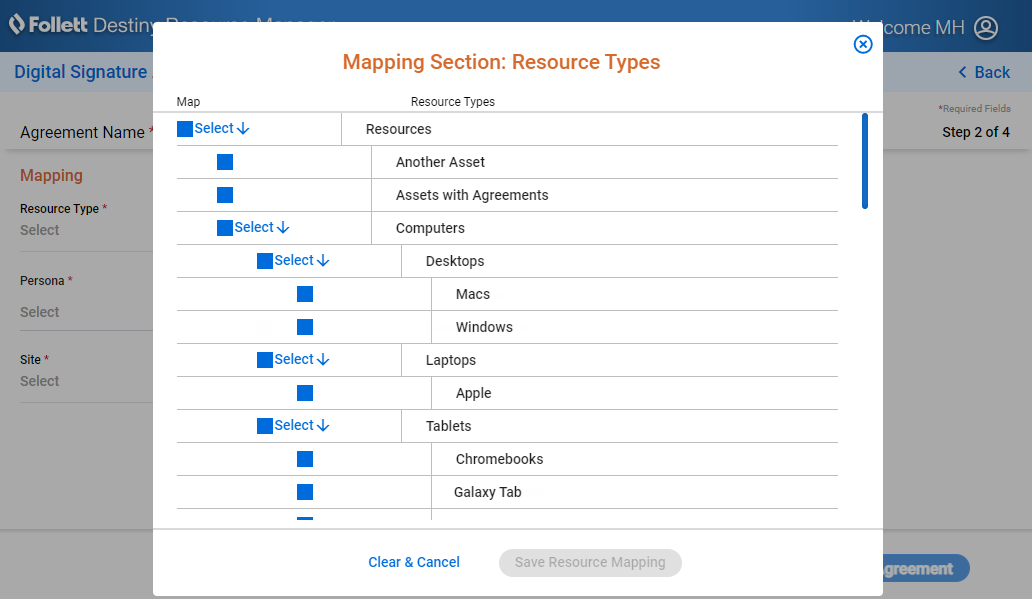Close the Mapping Section dialog
Image resolution: width=1032 pixels, height=599 pixels.
click(x=863, y=44)
